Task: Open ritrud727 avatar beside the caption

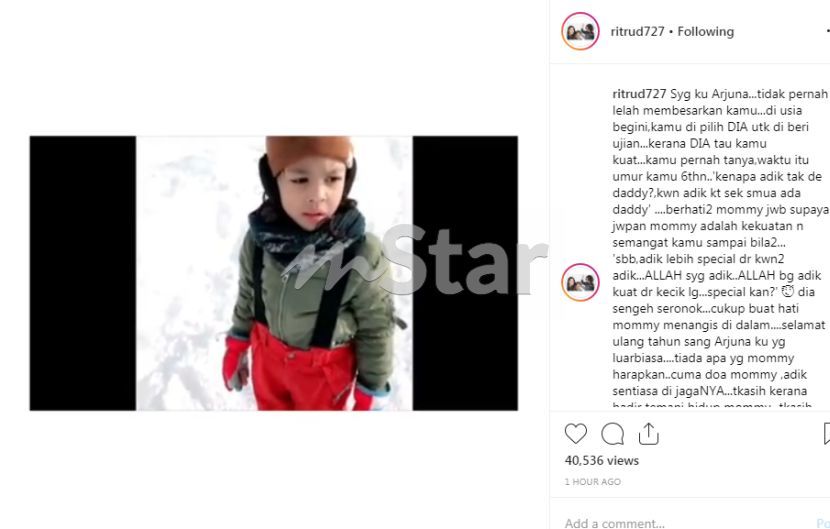Action: click(580, 282)
